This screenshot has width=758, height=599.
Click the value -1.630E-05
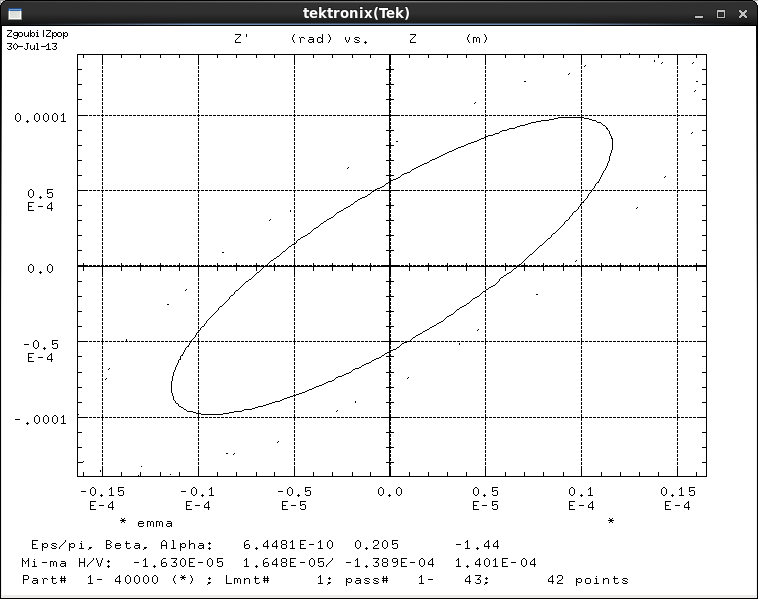point(178,563)
